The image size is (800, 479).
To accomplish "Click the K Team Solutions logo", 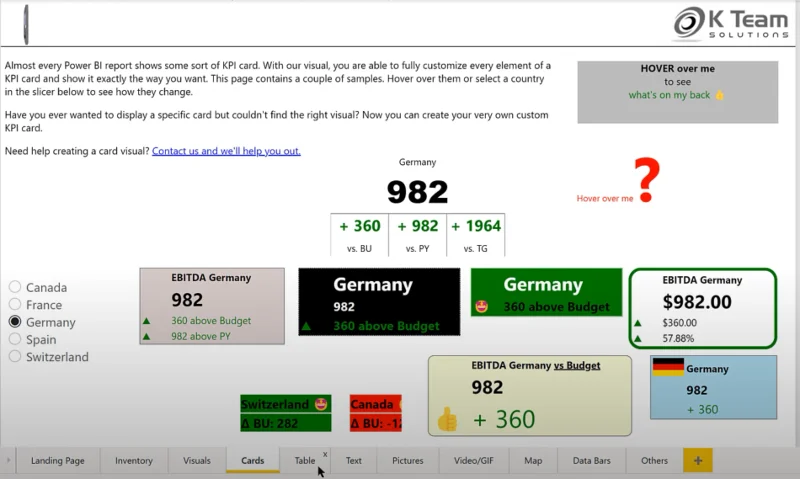I will tap(731, 23).
